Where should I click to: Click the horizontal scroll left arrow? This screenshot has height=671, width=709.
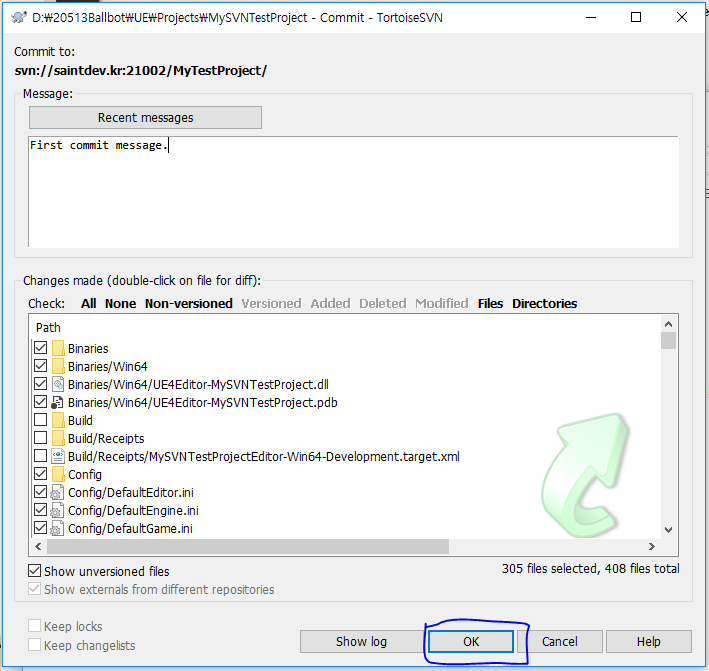coord(38,546)
